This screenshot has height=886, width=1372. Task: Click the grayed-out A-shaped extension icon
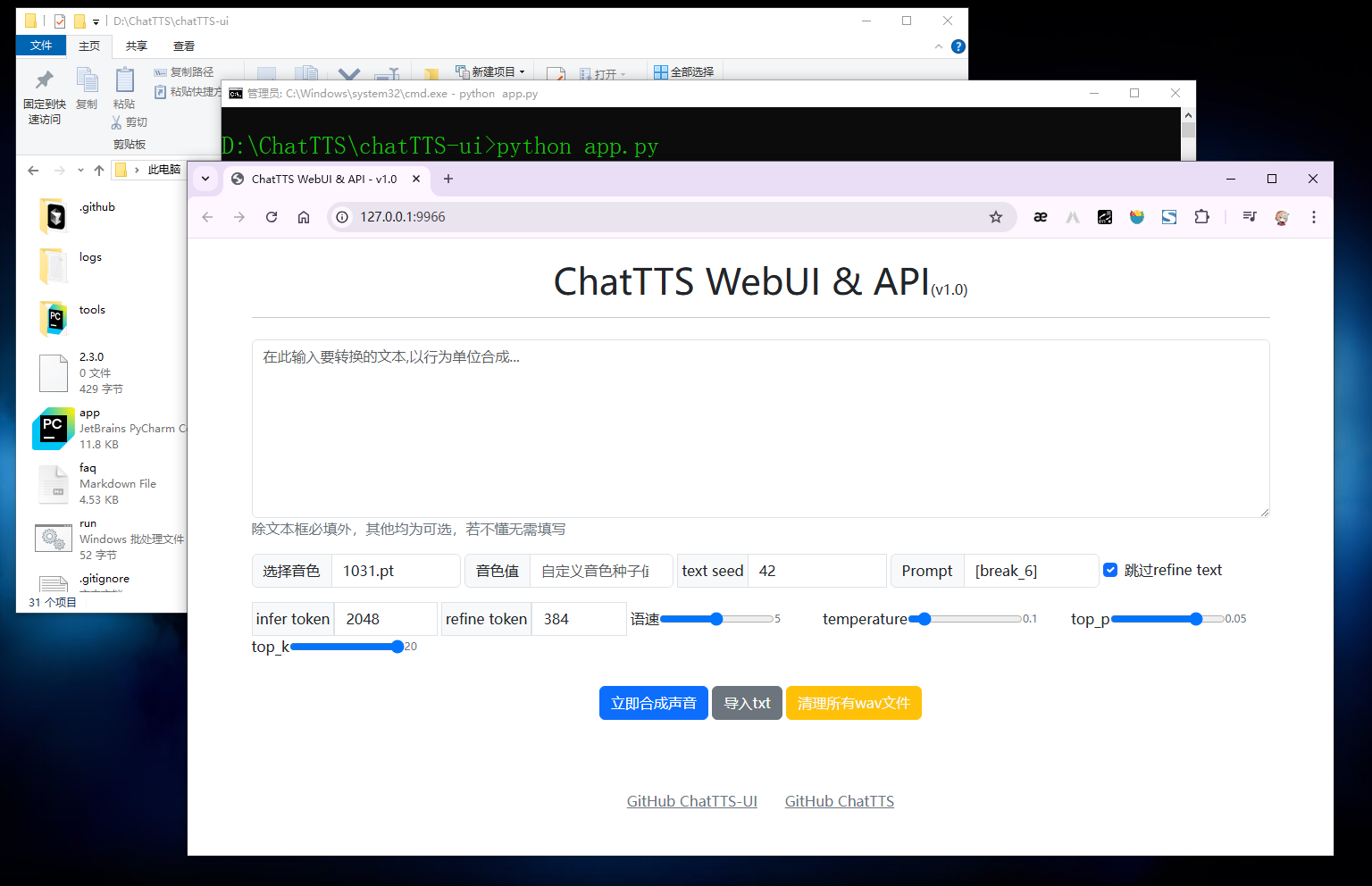[x=1073, y=217]
